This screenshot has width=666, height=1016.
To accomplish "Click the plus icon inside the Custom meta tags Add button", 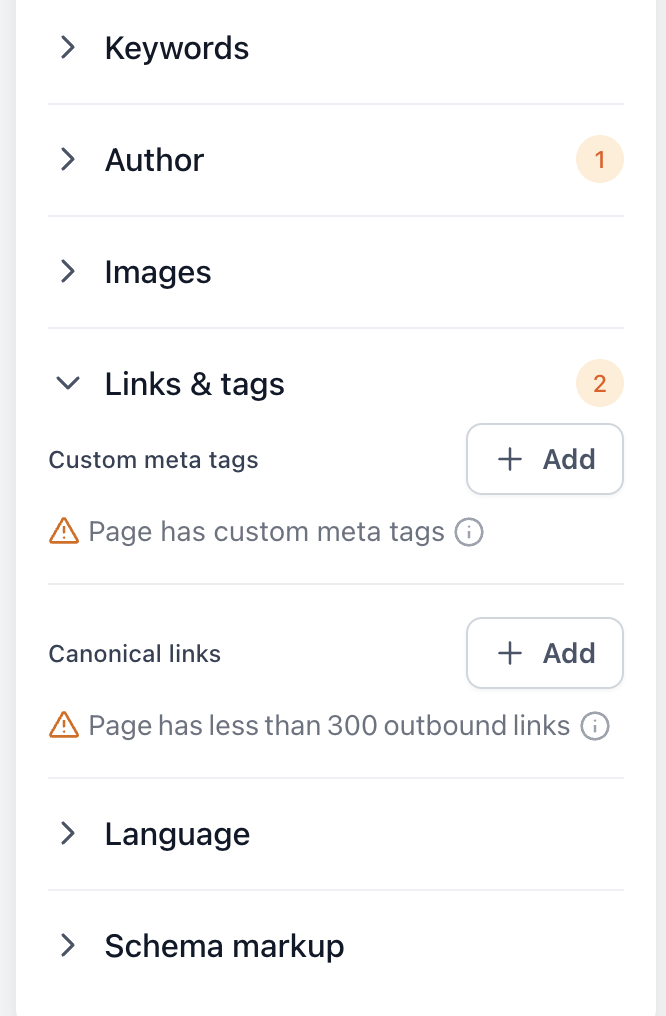I will click(510, 459).
